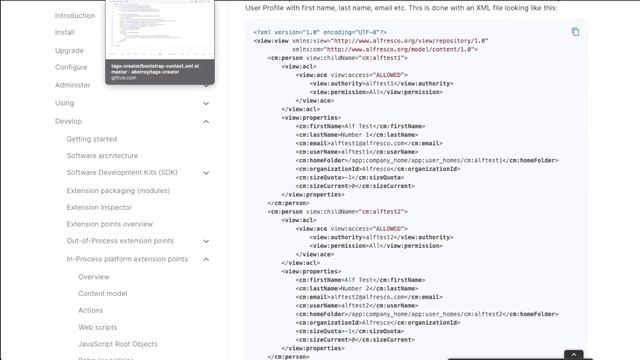Screen dimensions: 640x360
Task: Open the Actions subpage
Action: pos(91,310)
